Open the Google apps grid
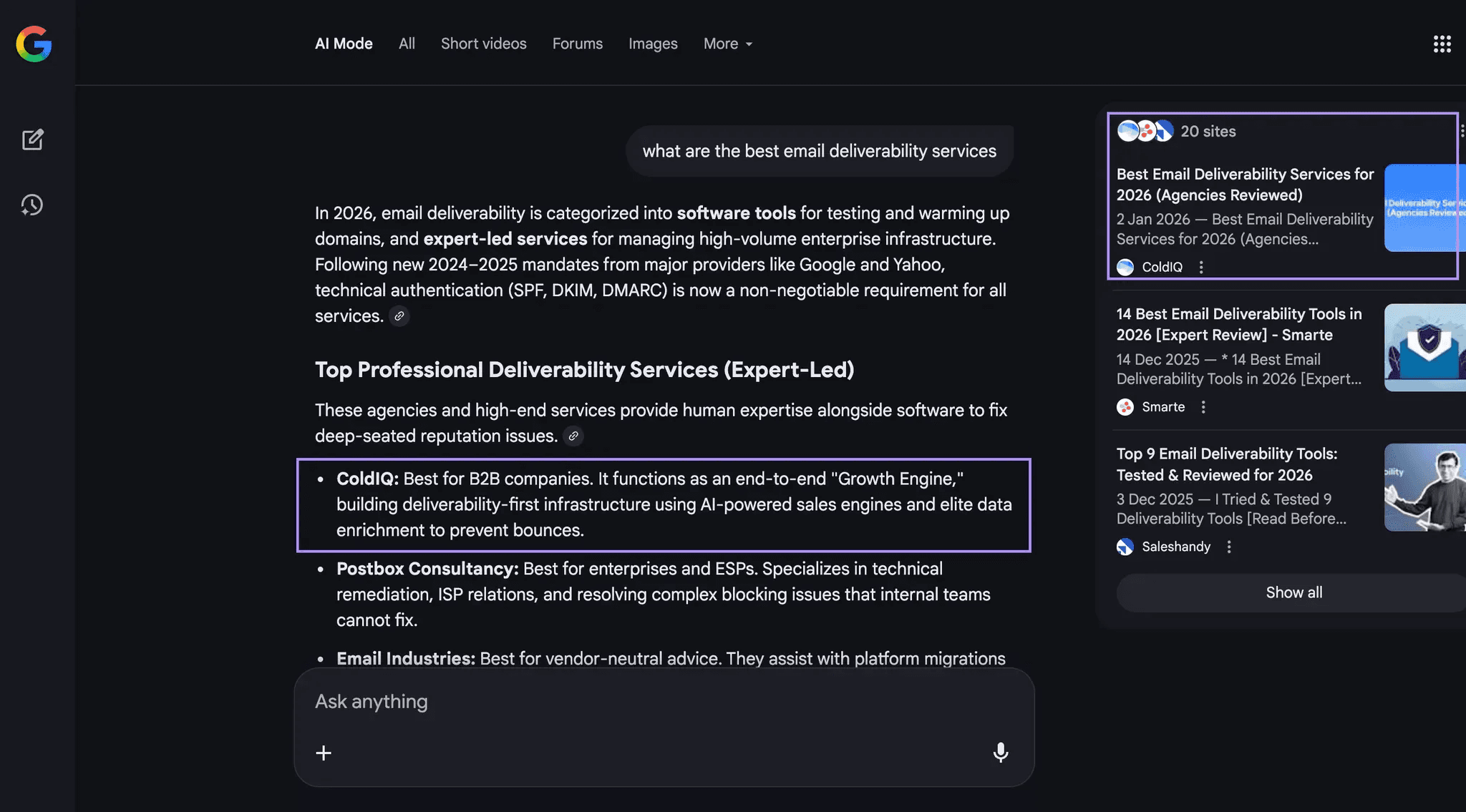This screenshot has width=1466, height=812. point(1442,44)
